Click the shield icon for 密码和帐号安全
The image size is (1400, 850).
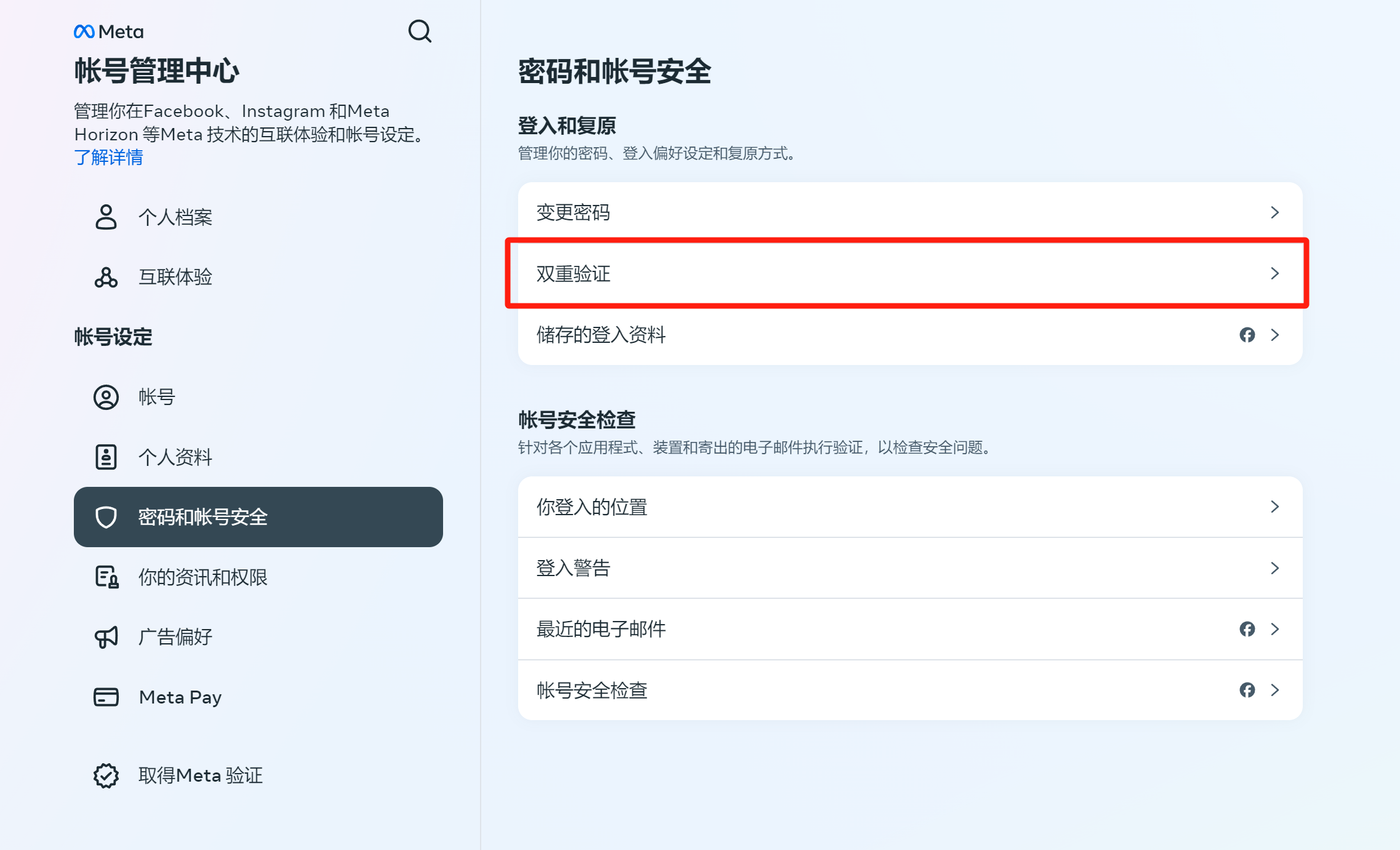point(106,517)
